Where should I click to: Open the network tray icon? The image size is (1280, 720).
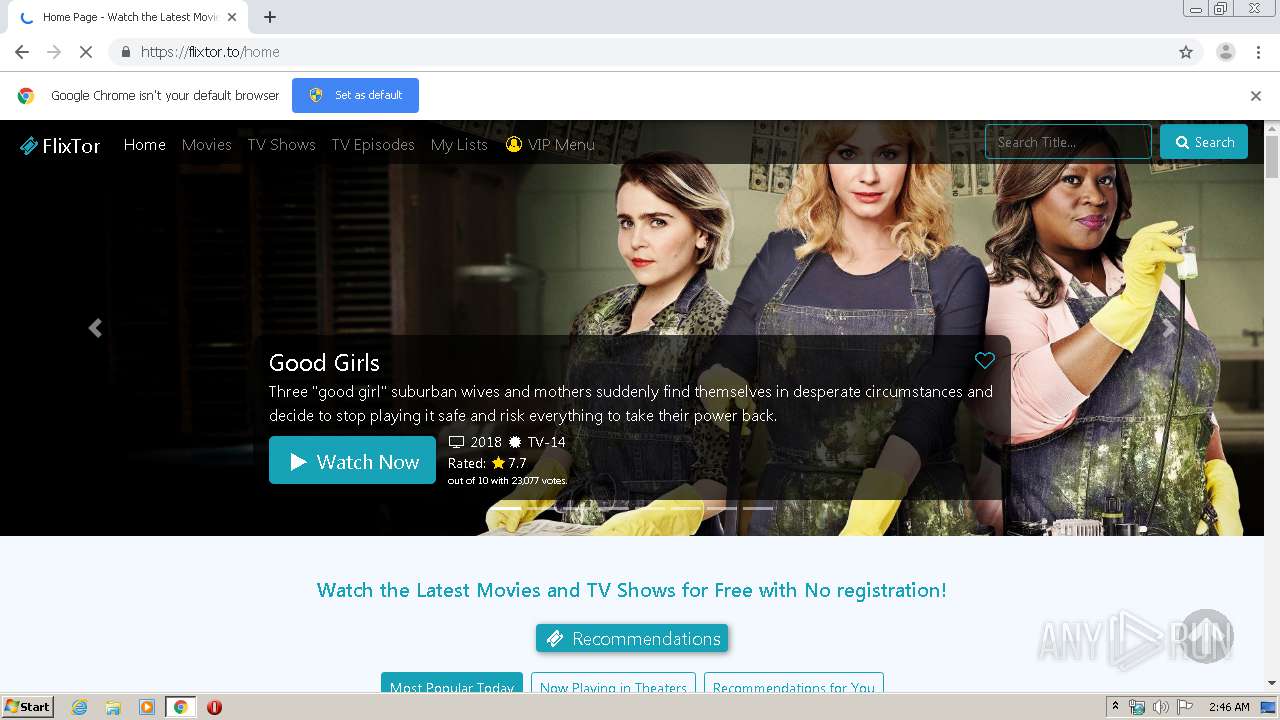(x=1137, y=707)
